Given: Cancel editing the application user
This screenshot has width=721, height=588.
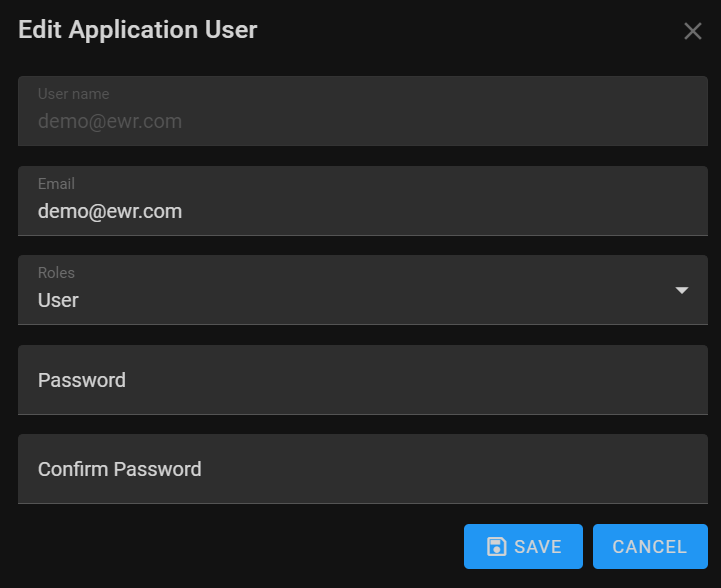Looking at the screenshot, I should pos(650,547).
